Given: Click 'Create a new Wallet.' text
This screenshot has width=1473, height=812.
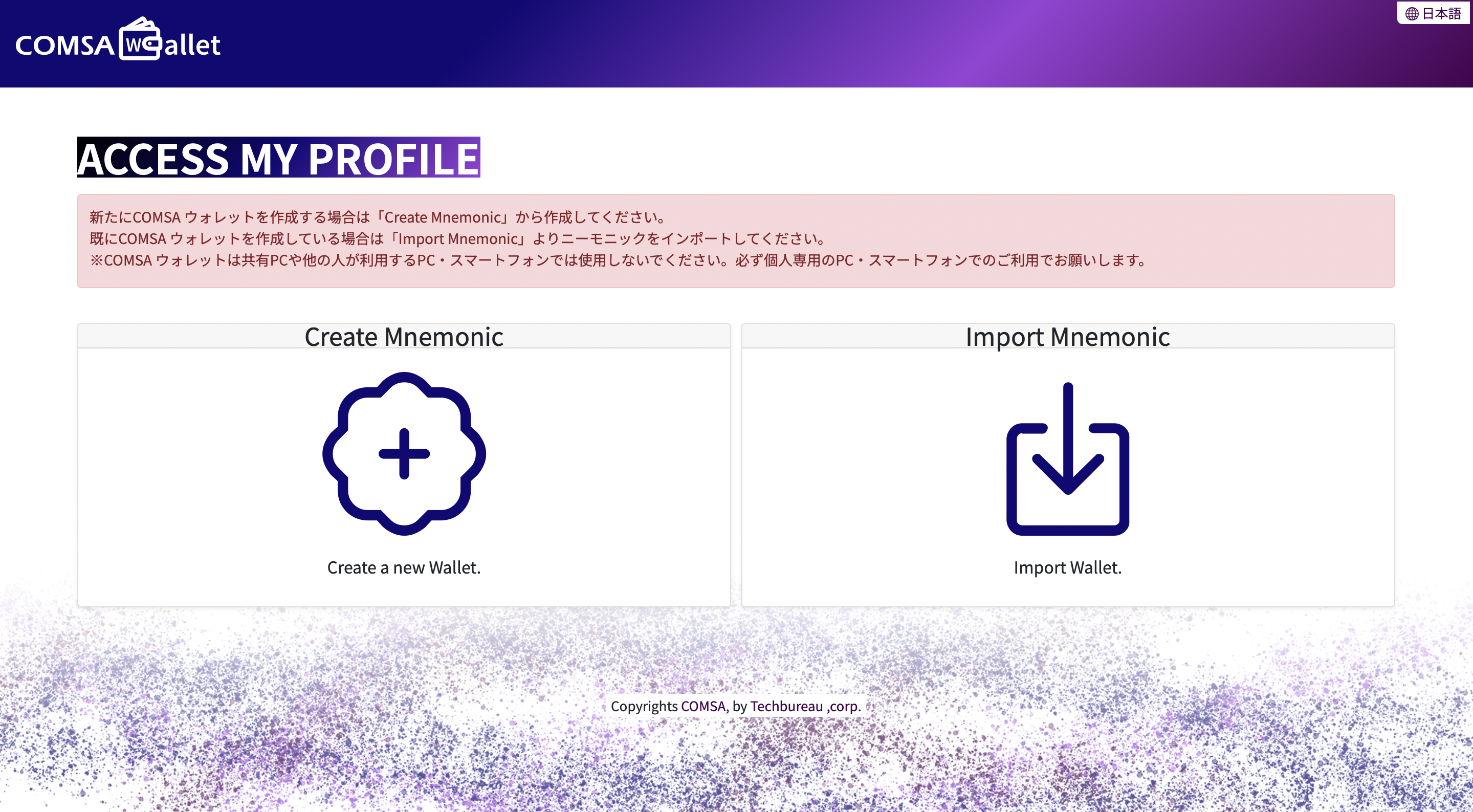Looking at the screenshot, I should click(404, 567).
